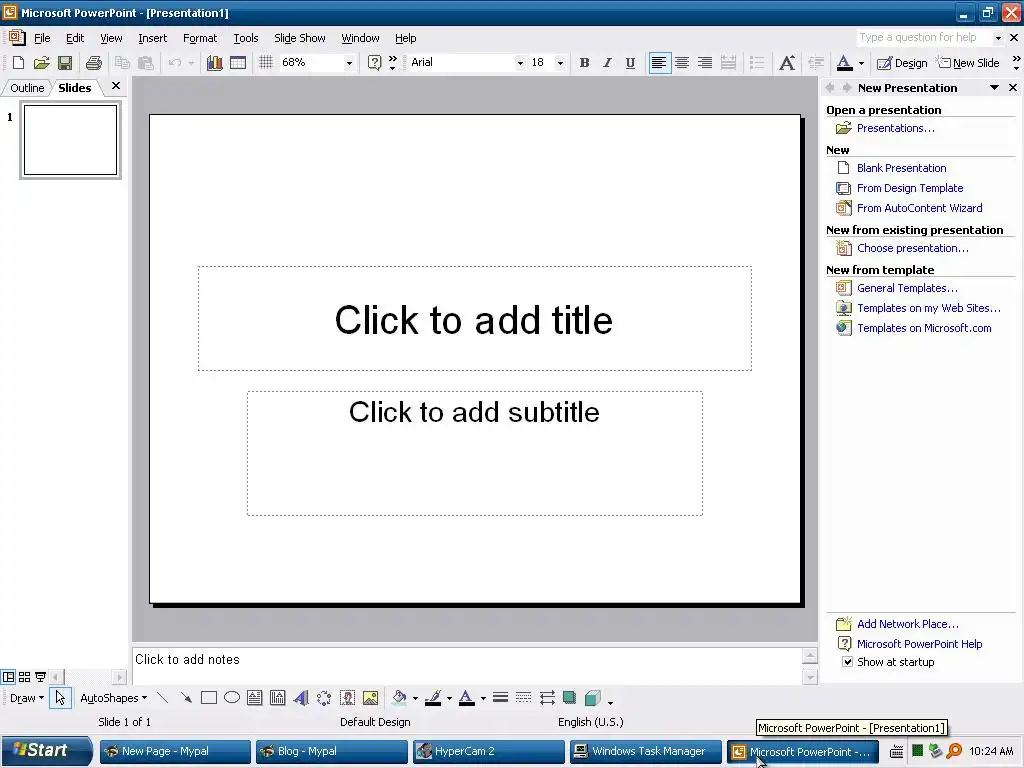Toggle Center alignment
The height and width of the screenshot is (768, 1024).
point(682,63)
